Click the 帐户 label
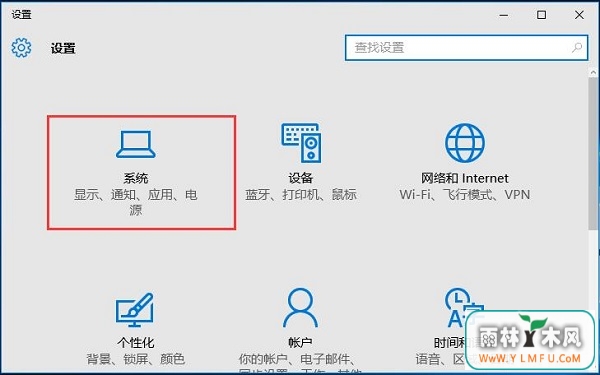This screenshot has width=600, height=375. [300, 342]
